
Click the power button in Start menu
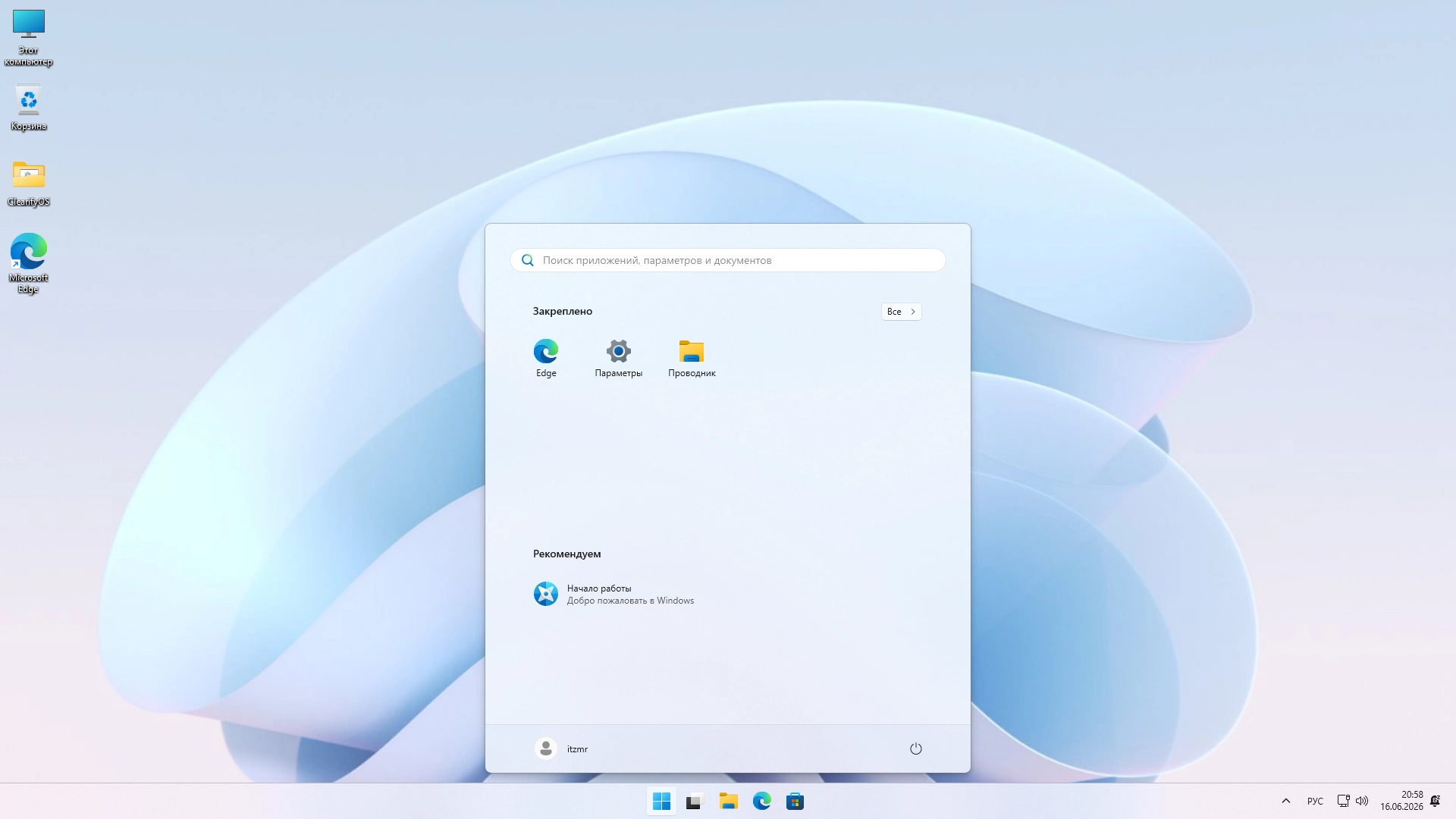point(916,748)
